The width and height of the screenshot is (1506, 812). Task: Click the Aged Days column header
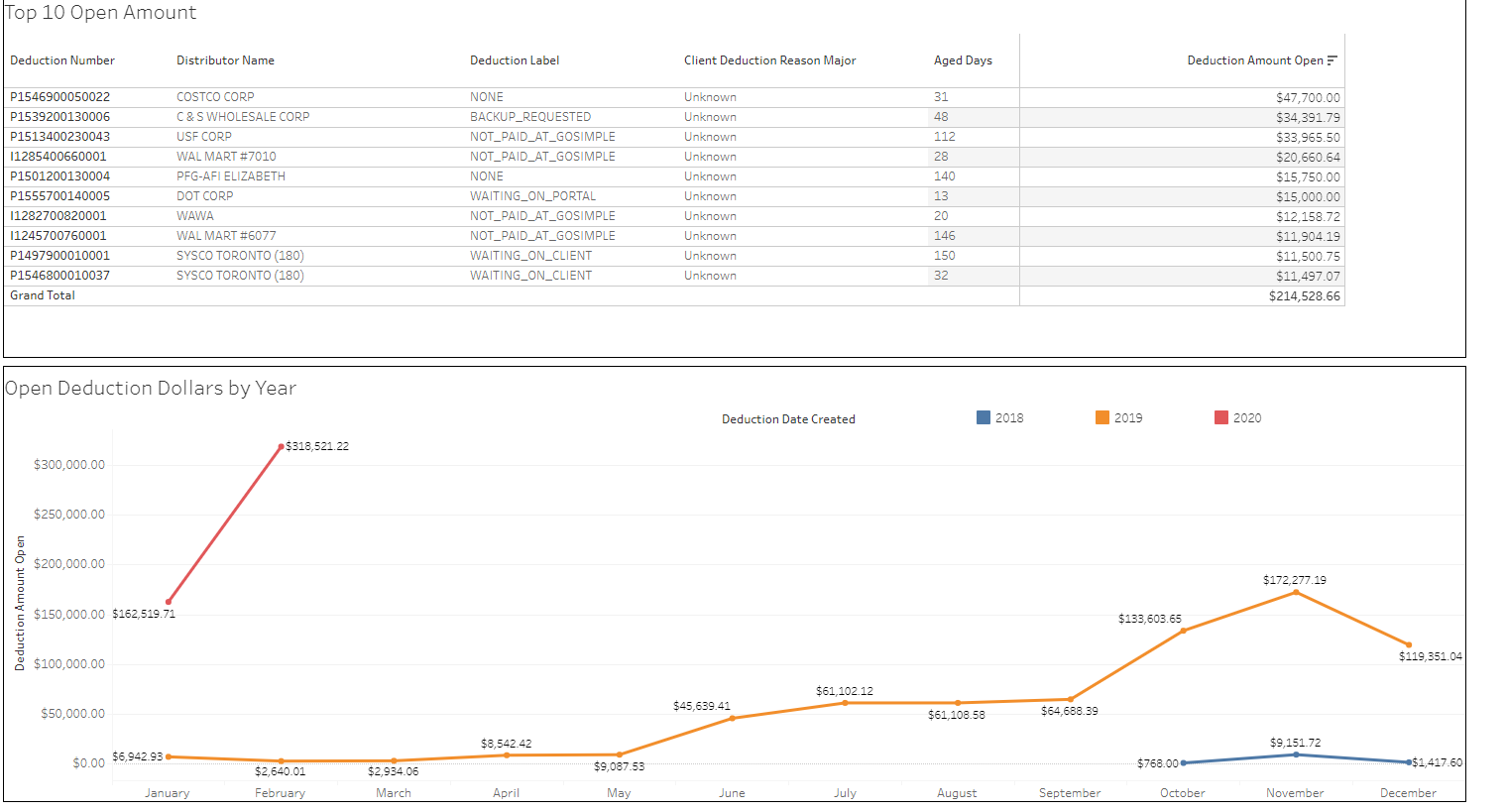click(962, 60)
